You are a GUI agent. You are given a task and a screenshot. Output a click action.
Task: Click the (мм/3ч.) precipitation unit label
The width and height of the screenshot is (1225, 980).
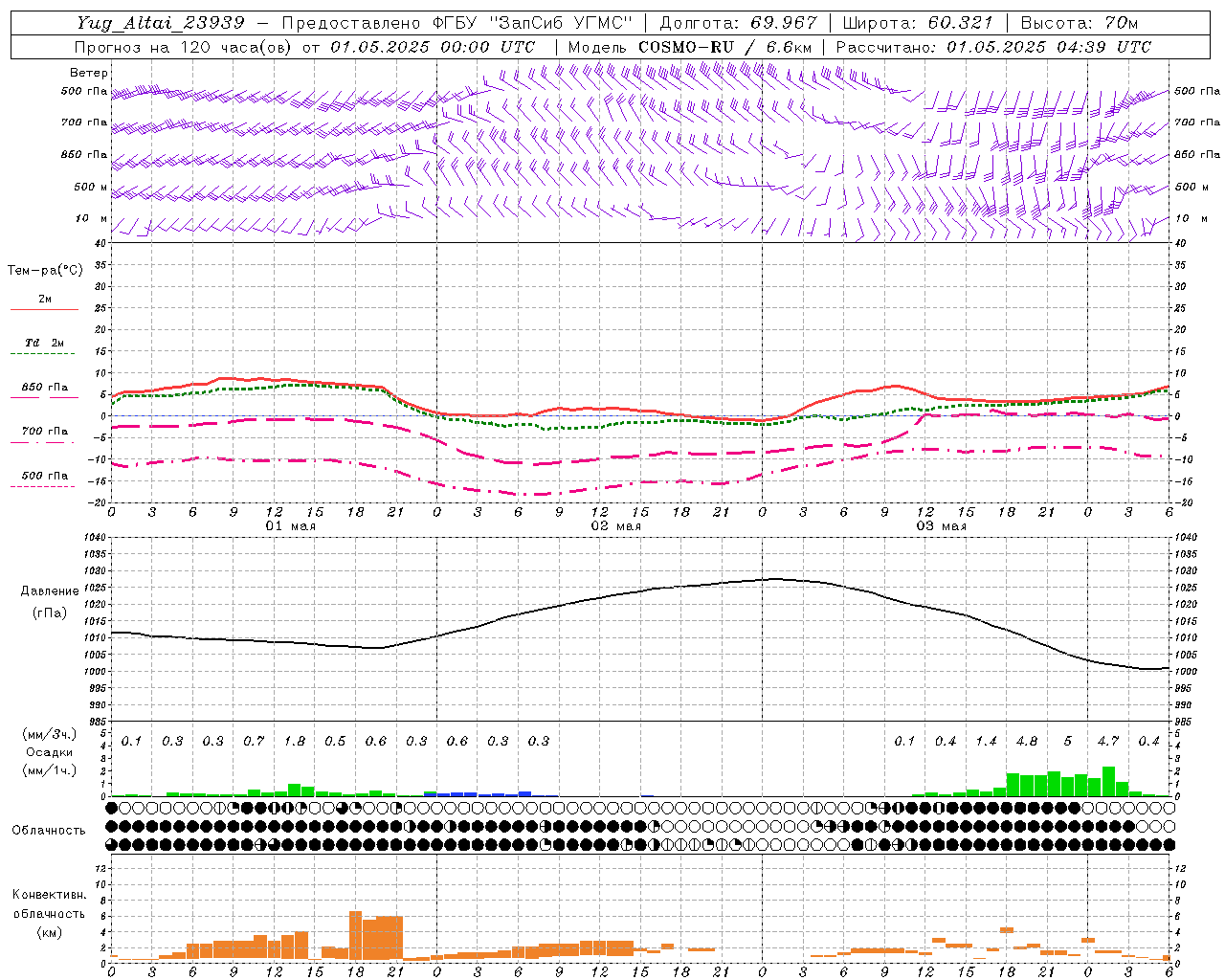pos(50,735)
